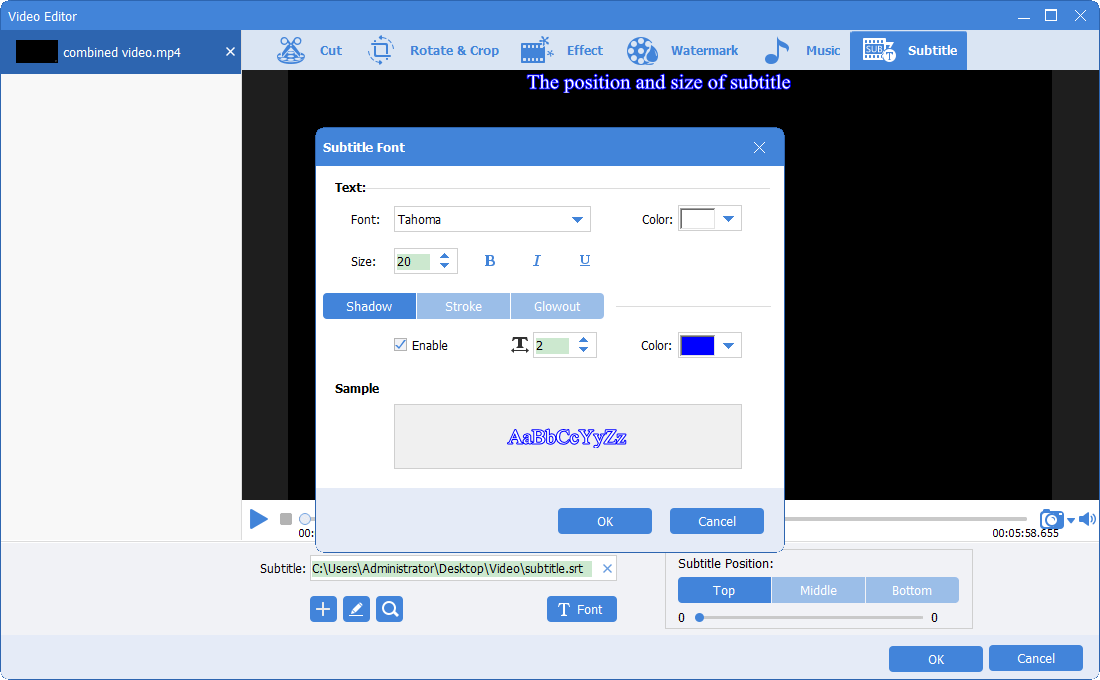Toggle italic text formatting
This screenshot has height=680, width=1100.
tap(536, 261)
